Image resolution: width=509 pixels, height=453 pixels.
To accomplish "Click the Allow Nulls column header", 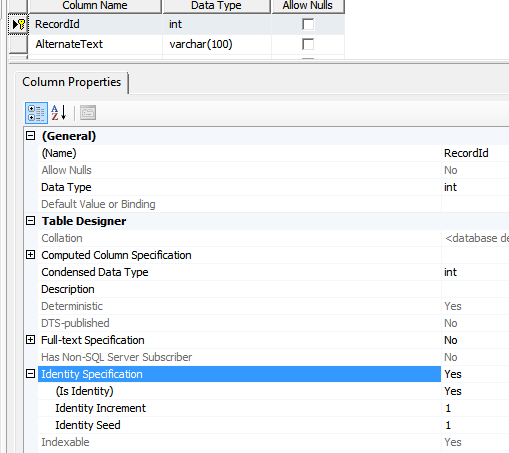I will [308, 6].
